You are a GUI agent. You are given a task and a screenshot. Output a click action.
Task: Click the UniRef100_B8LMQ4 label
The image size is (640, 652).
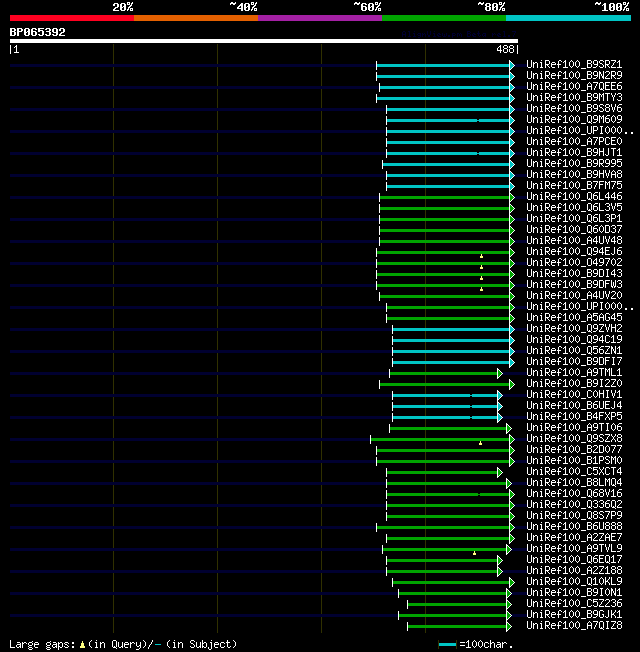click(x=574, y=482)
